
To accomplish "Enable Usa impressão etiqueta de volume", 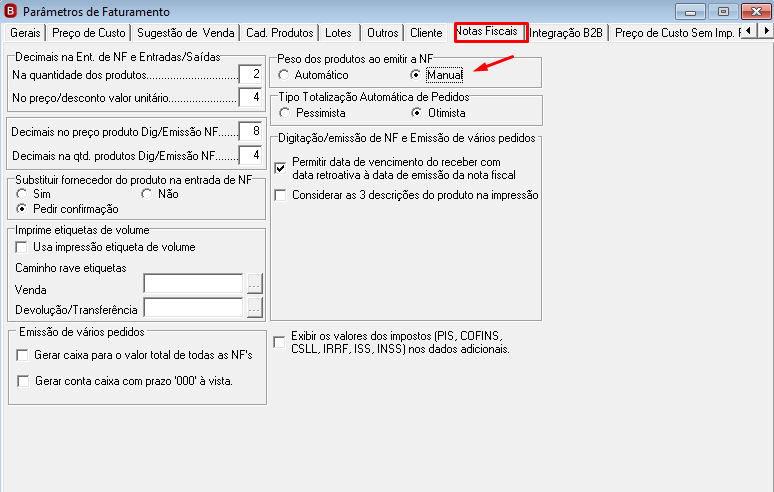I will 22,247.
